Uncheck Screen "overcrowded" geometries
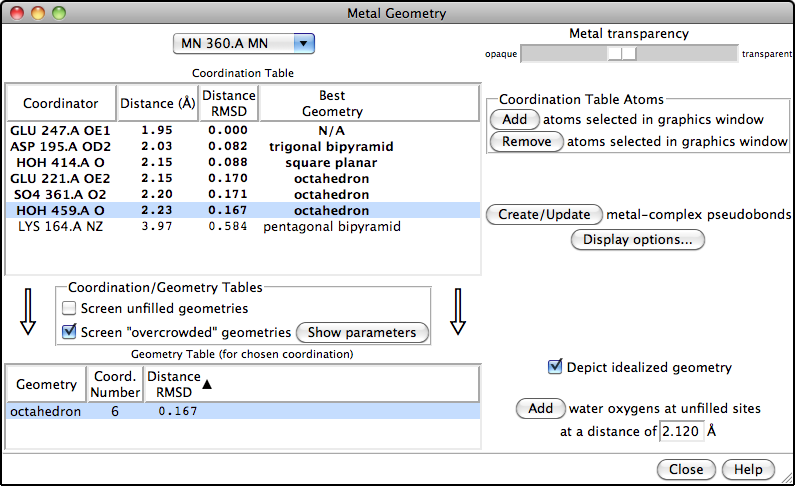The image size is (795, 486). click(70, 332)
